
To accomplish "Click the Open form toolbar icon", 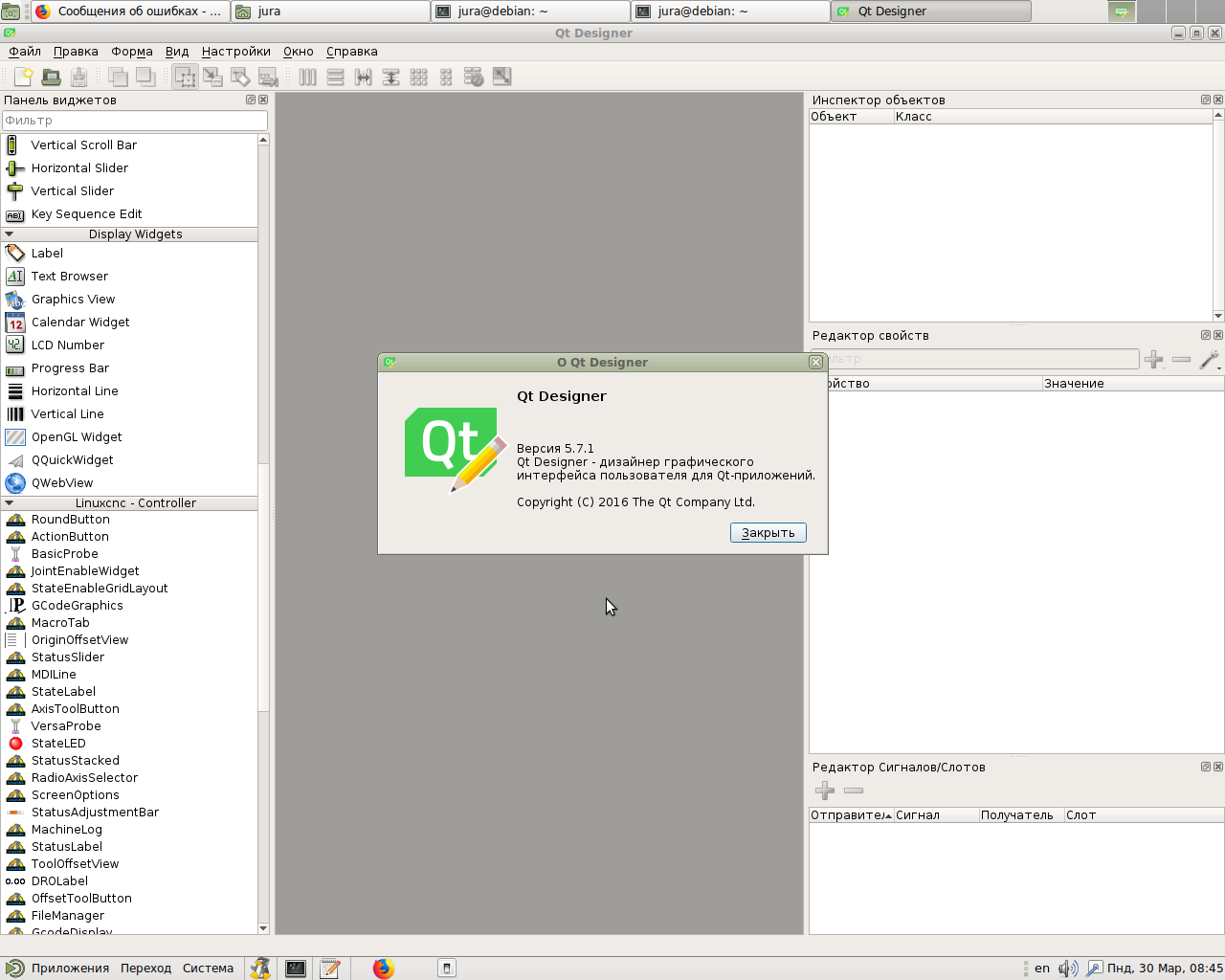I will tap(52, 77).
